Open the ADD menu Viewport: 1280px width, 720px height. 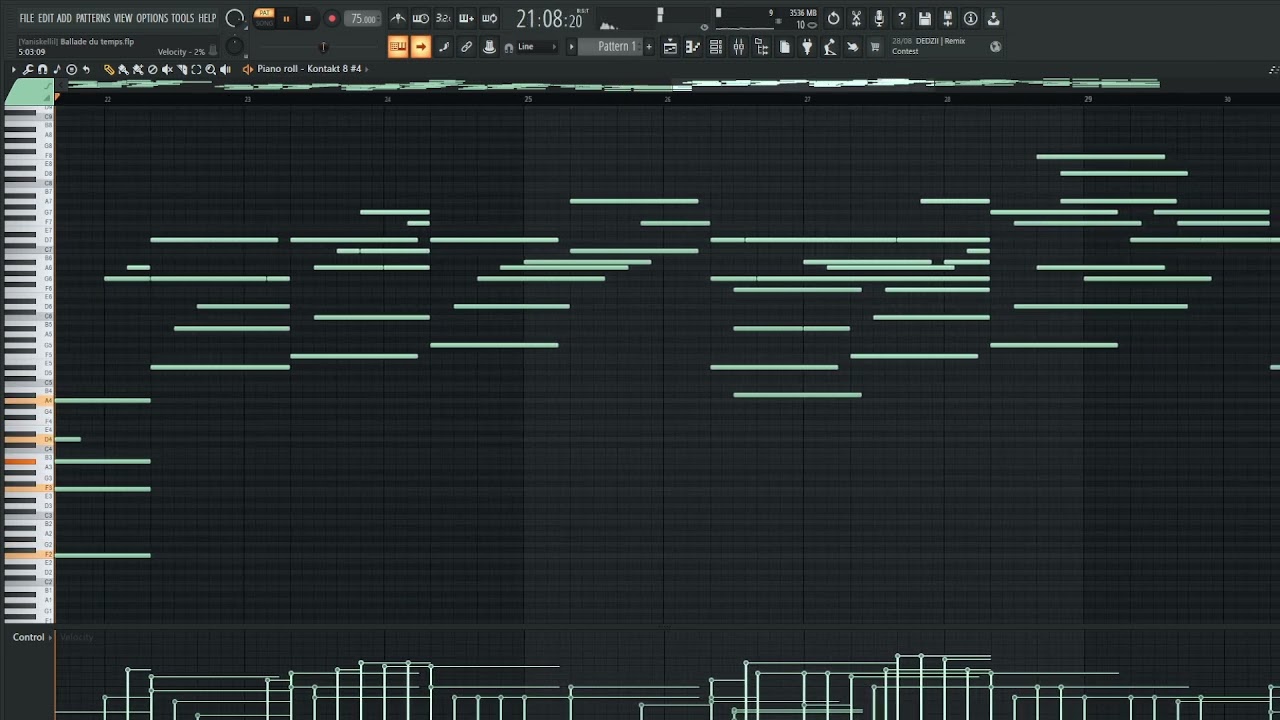64,18
